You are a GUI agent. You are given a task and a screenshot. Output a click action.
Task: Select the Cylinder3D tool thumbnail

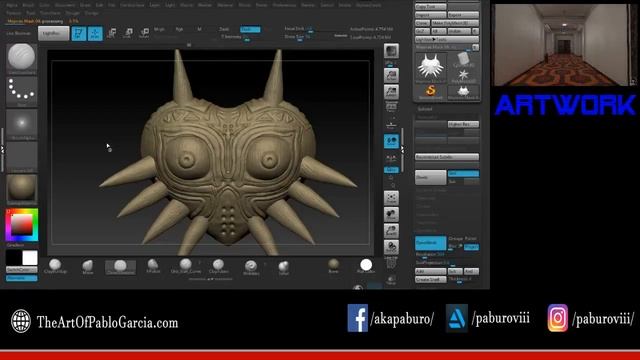pyautogui.click(x=463, y=60)
